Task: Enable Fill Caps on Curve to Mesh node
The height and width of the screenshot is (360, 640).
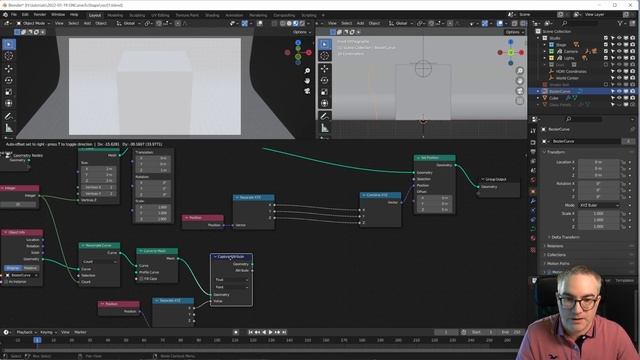Action: pyautogui.click(x=142, y=279)
